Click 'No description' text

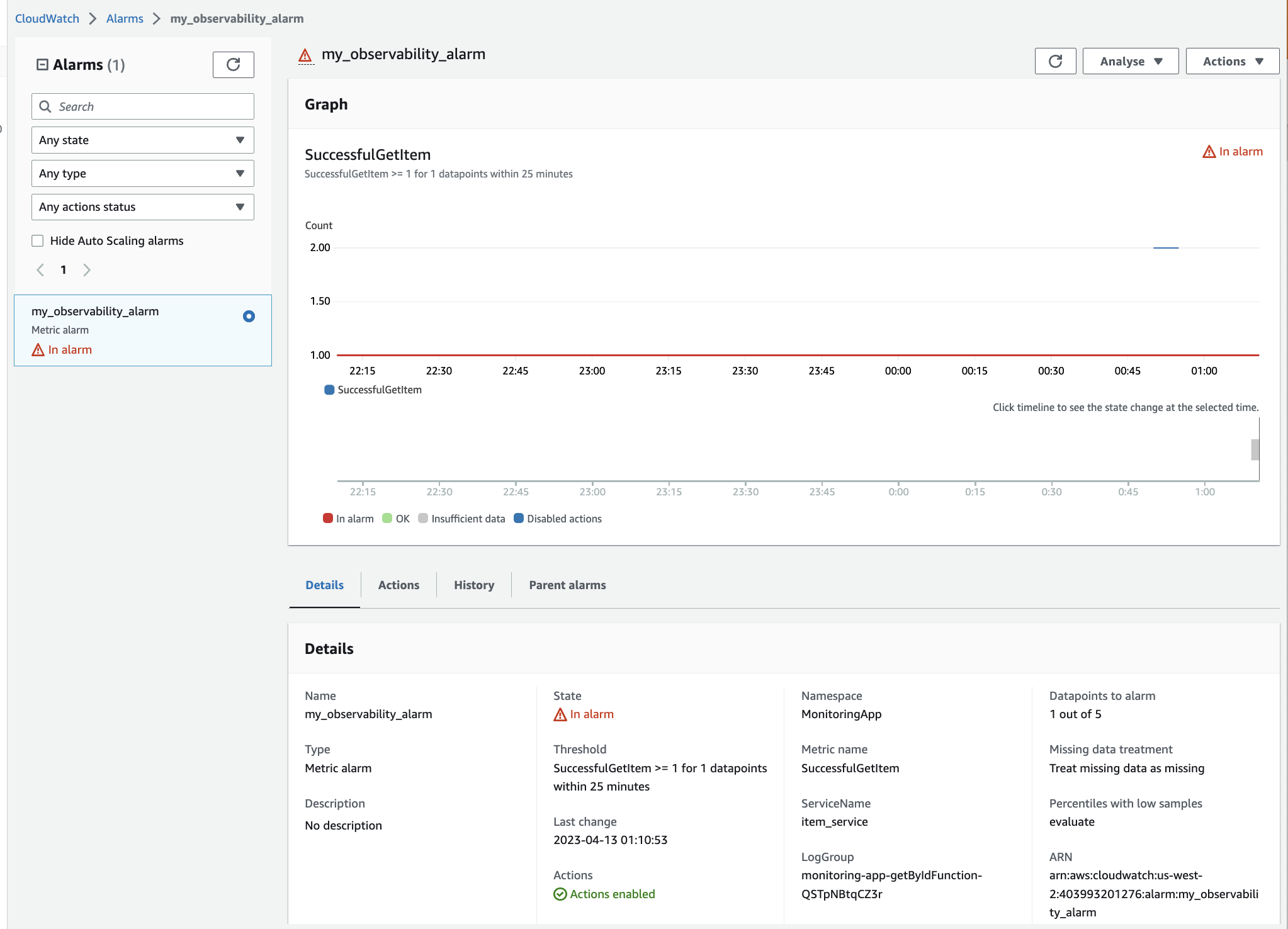click(343, 826)
